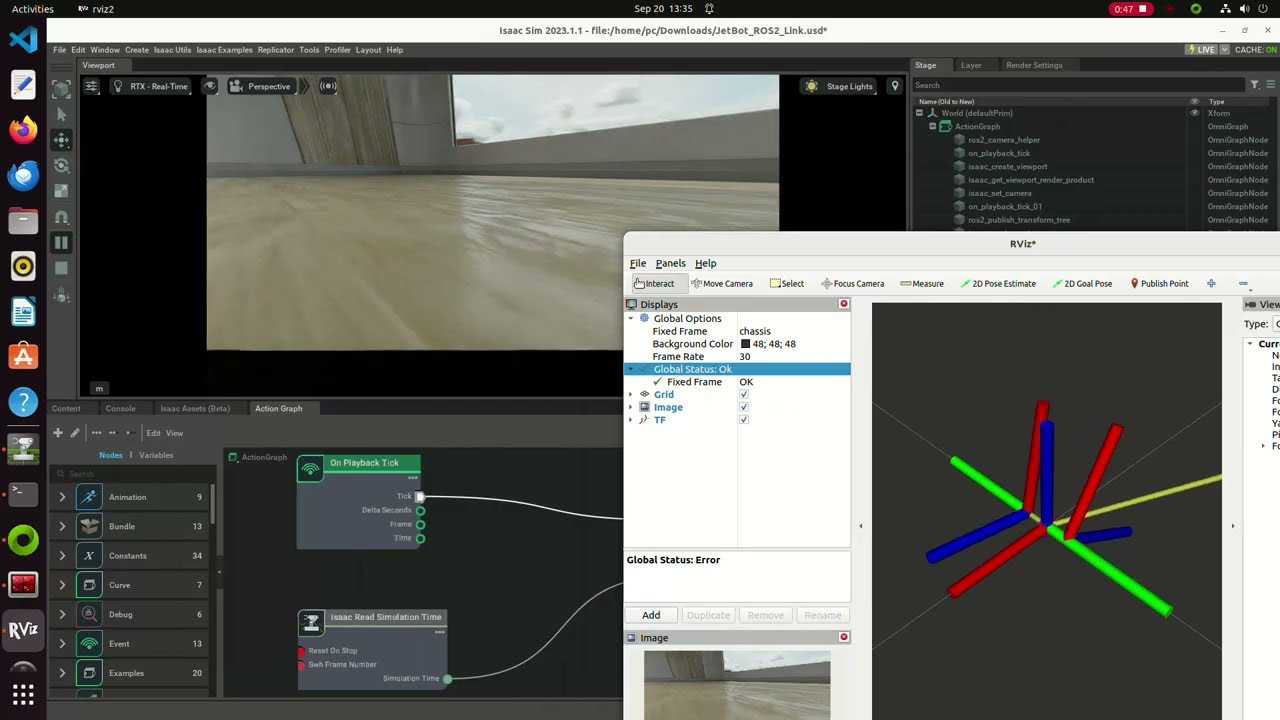Viewport: 1280px width, 720px height.
Task: Activate the Rotate gizmo tool
Action: [61, 166]
